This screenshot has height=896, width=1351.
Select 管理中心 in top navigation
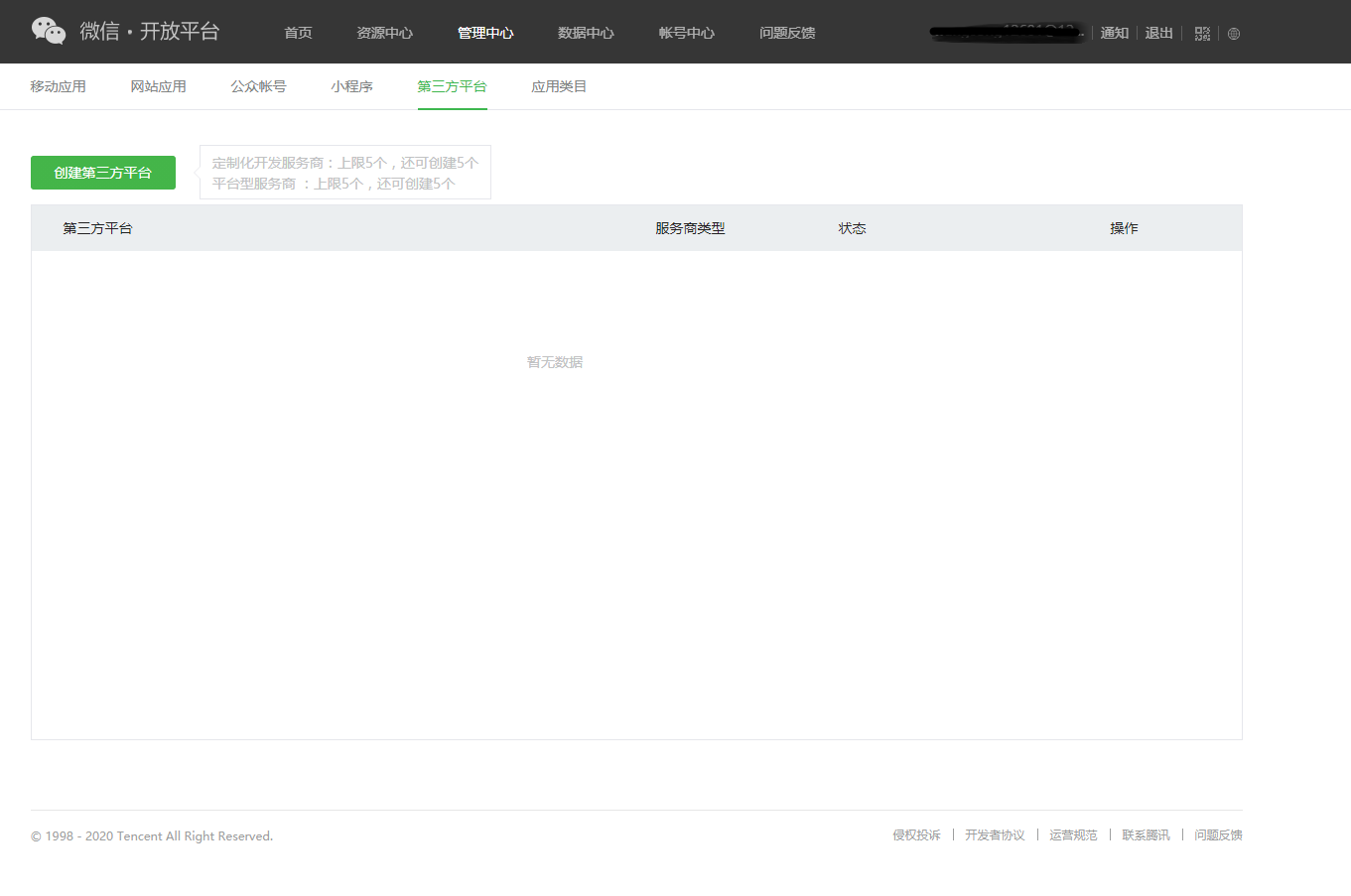[485, 33]
